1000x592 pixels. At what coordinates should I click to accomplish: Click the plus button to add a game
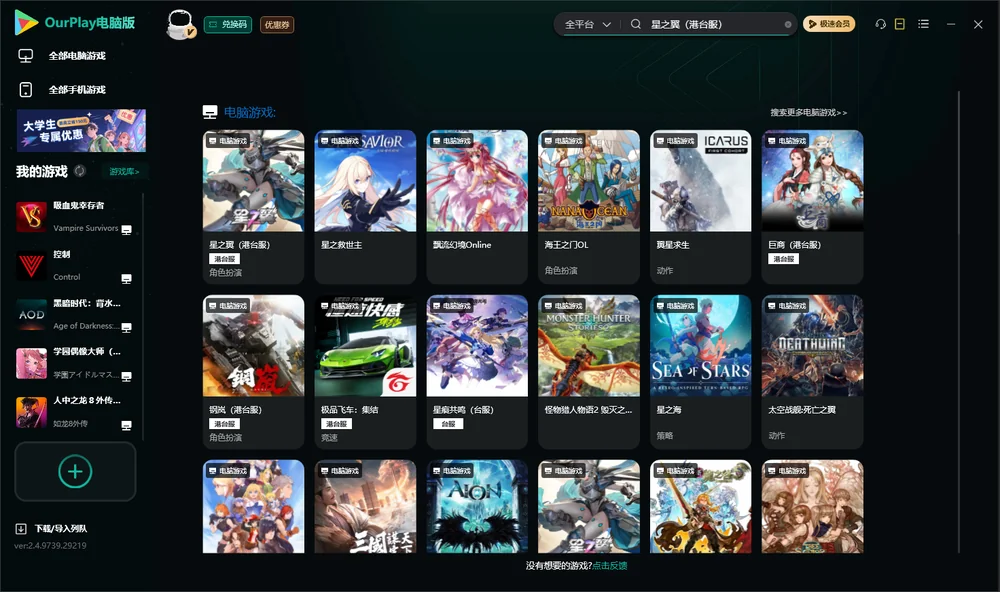click(75, 471)
